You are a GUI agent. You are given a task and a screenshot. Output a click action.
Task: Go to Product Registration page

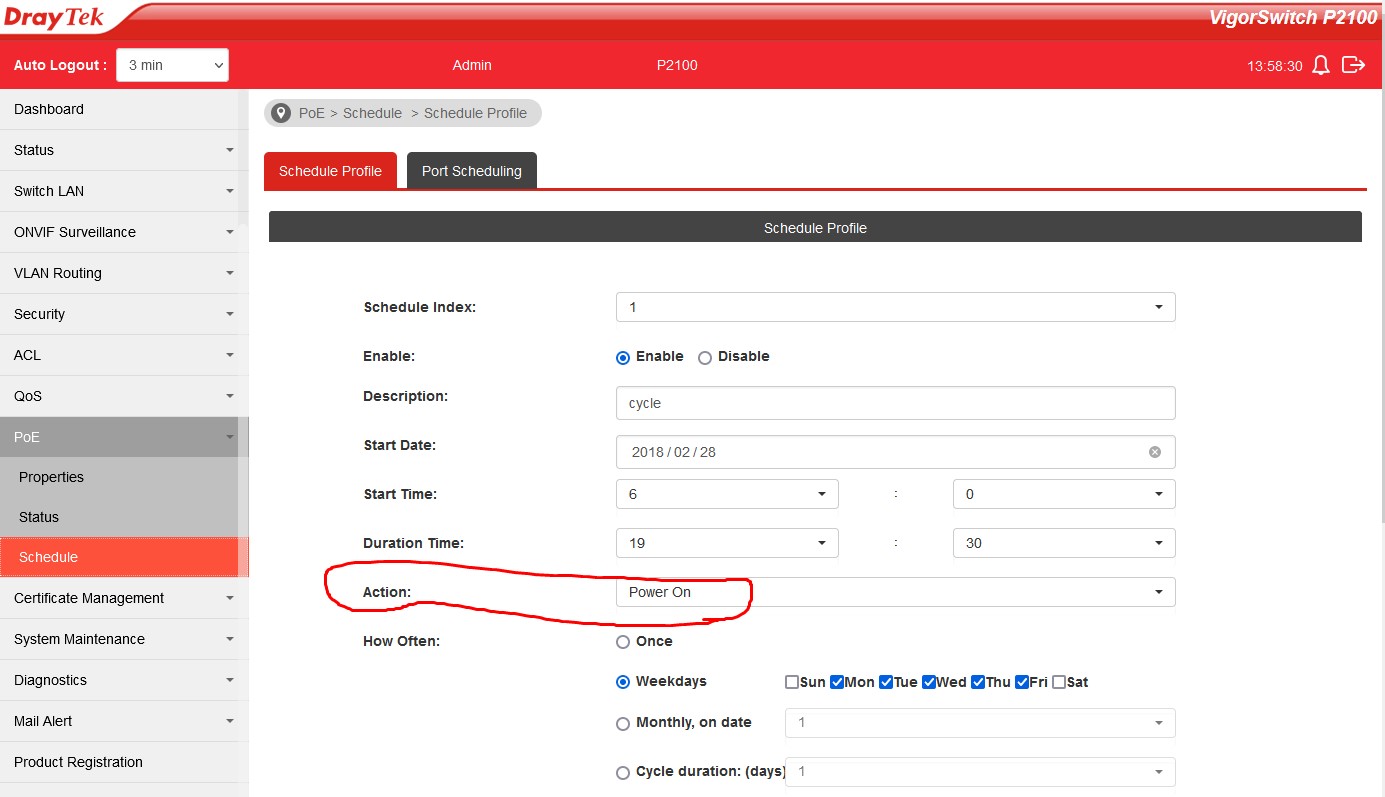pyautogui.click(x=78, y=762)
